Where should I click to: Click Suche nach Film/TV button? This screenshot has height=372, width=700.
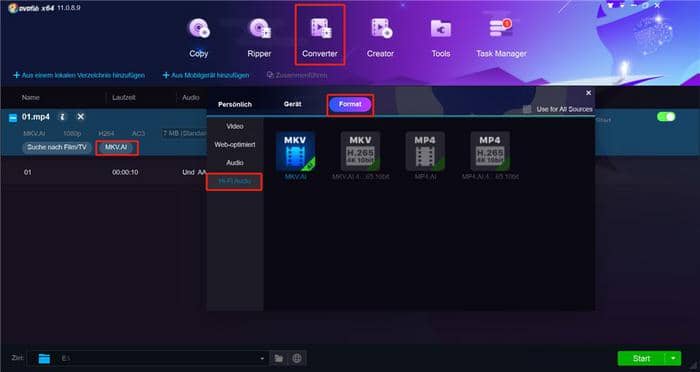pyautogui.click(x=57, y=147)
